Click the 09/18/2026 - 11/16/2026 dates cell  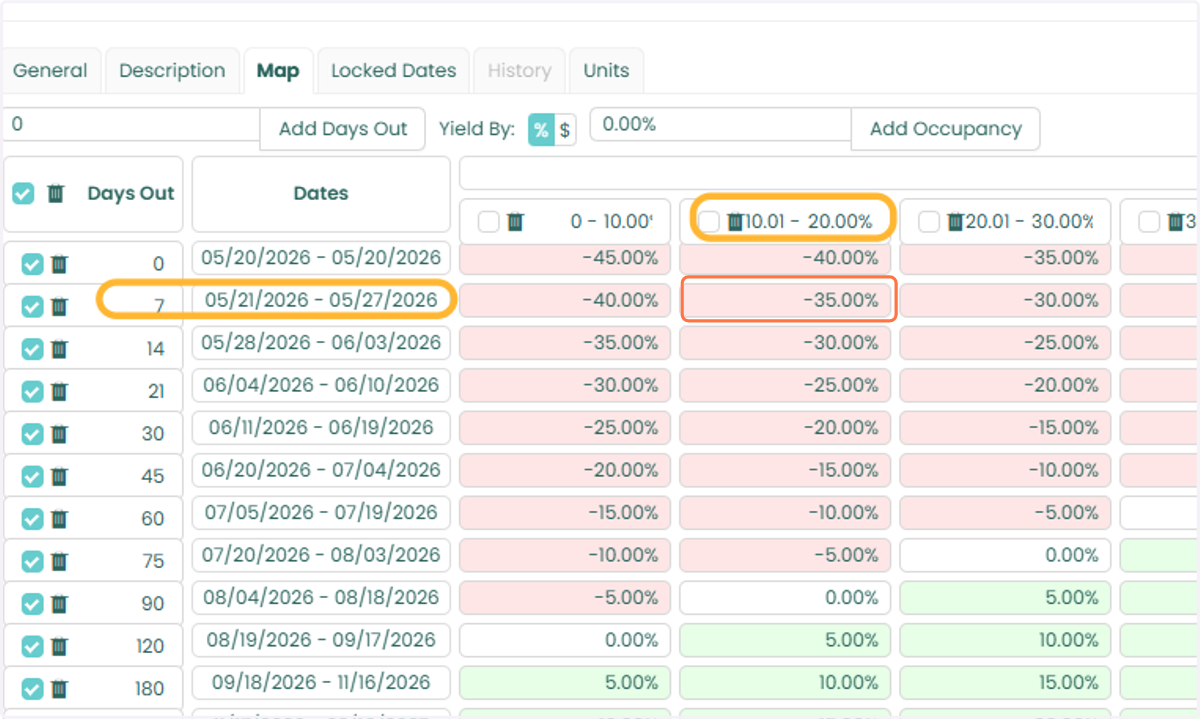(x=321, y=683)
